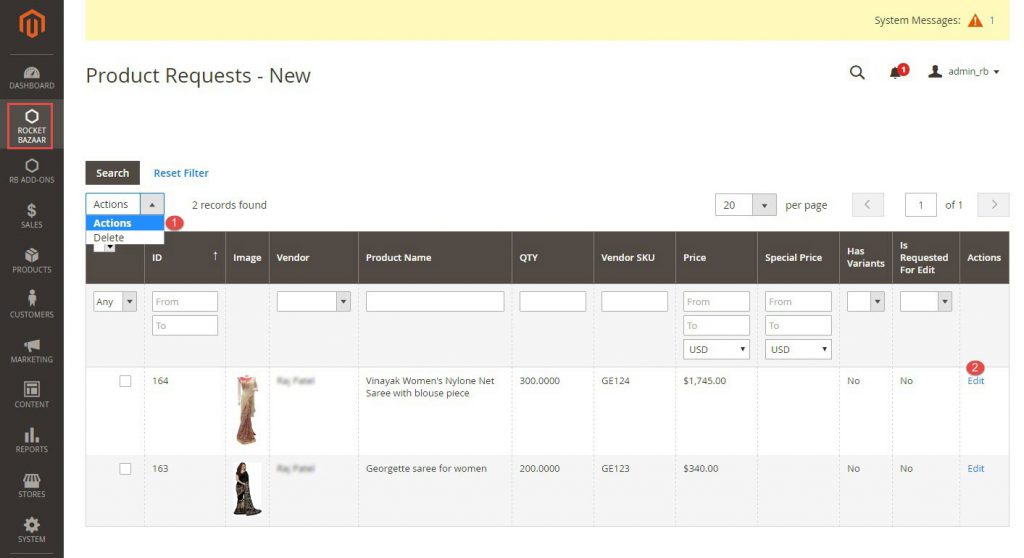Click the global search magnifier icon
Viewport: 1024px width, 558px height.
click(857, 72)
